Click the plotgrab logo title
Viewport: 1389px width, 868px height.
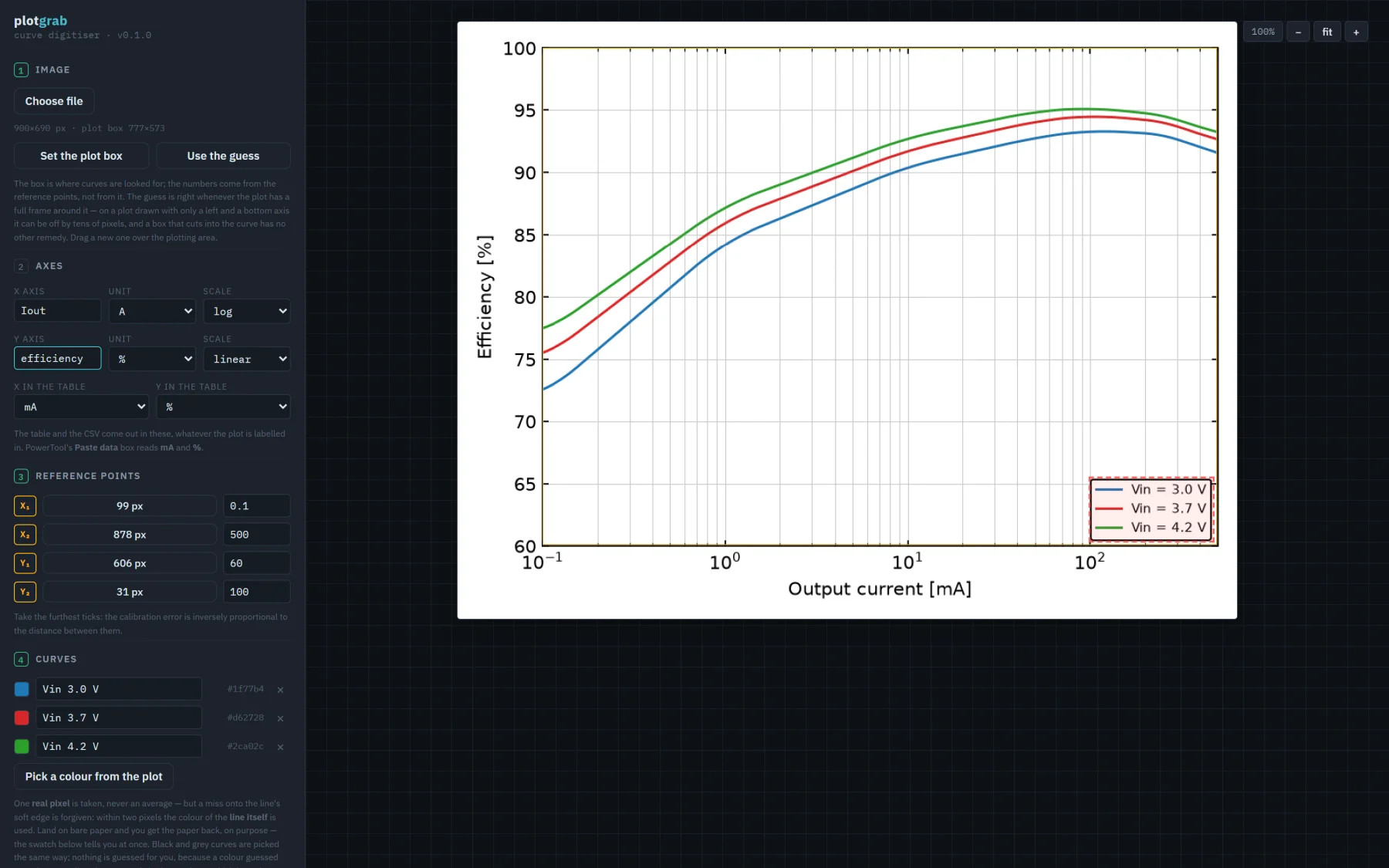click(40, 21)
